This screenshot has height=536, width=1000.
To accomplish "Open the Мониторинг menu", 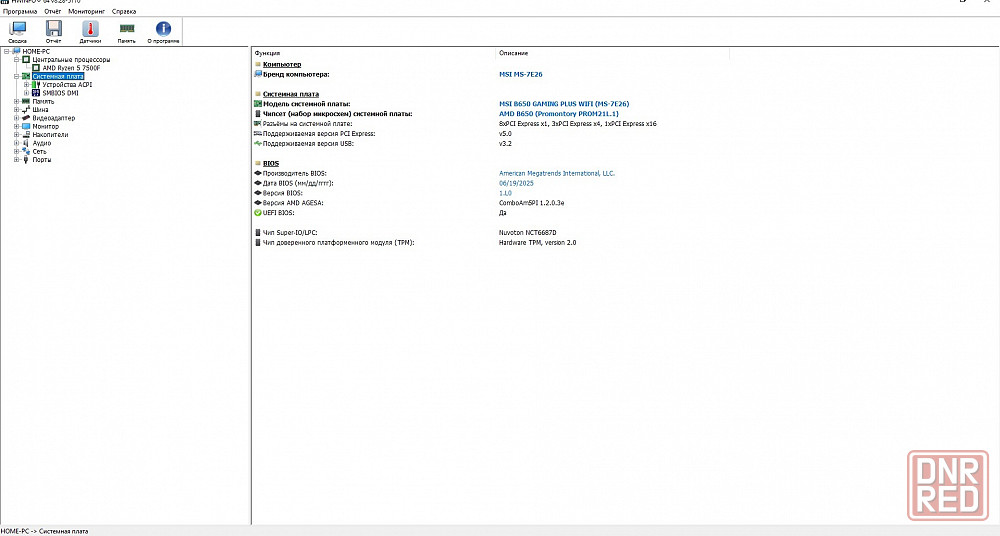I will pyautogui.click(x=86, y=11).
